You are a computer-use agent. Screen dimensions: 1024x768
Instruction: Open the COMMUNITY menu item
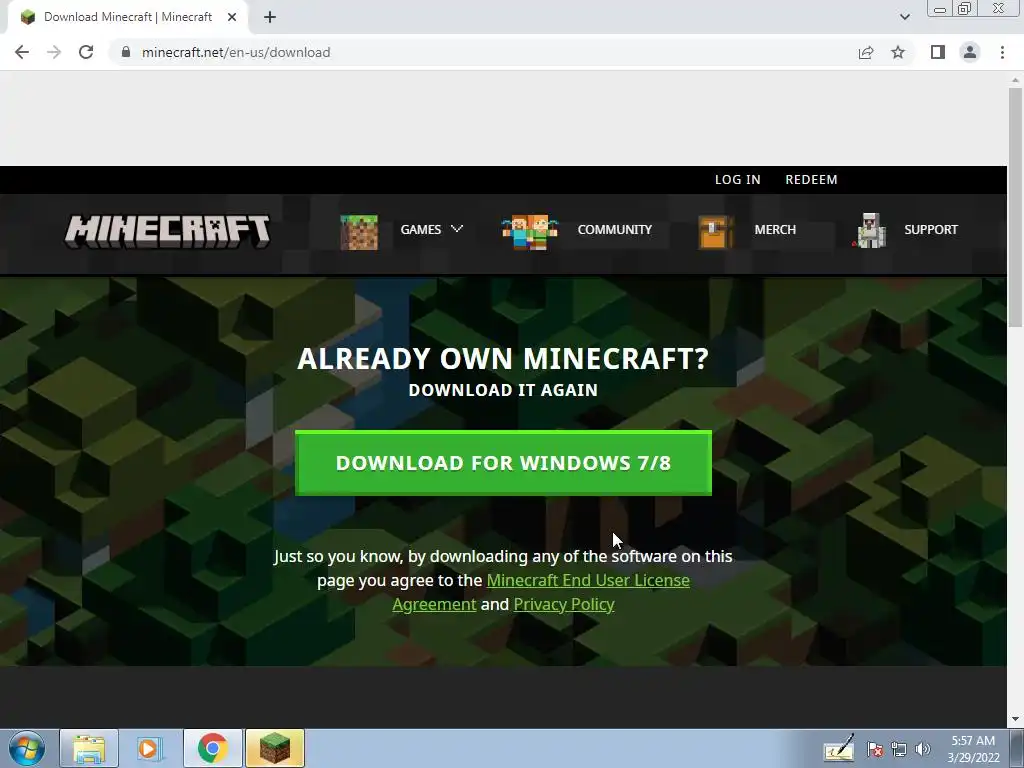[615, 229]
